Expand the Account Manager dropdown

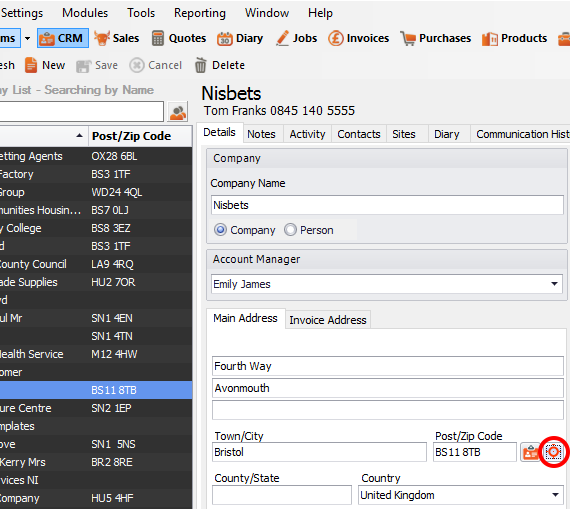pos(554,284)
